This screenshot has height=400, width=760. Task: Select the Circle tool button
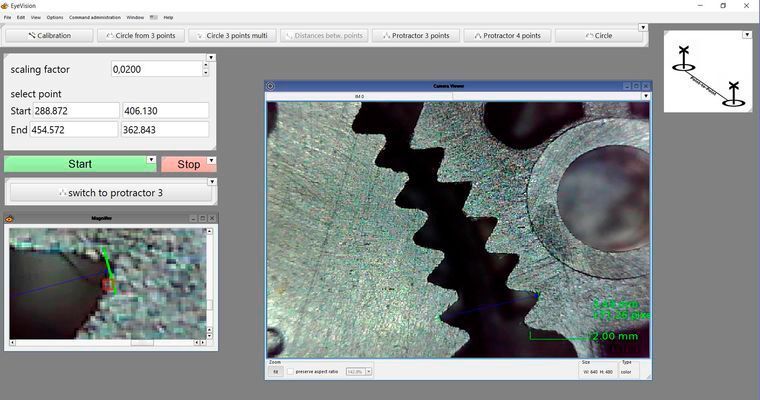tap(599, 35)
